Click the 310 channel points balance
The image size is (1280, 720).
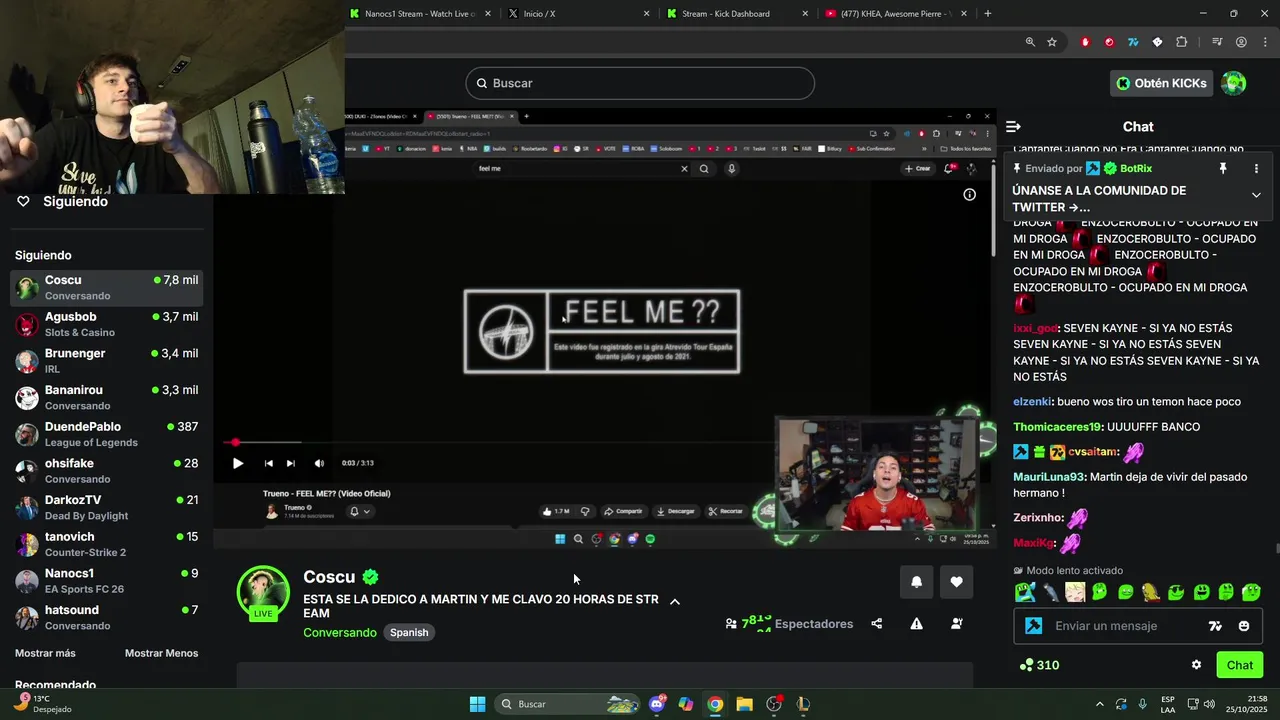[1039, 665]
